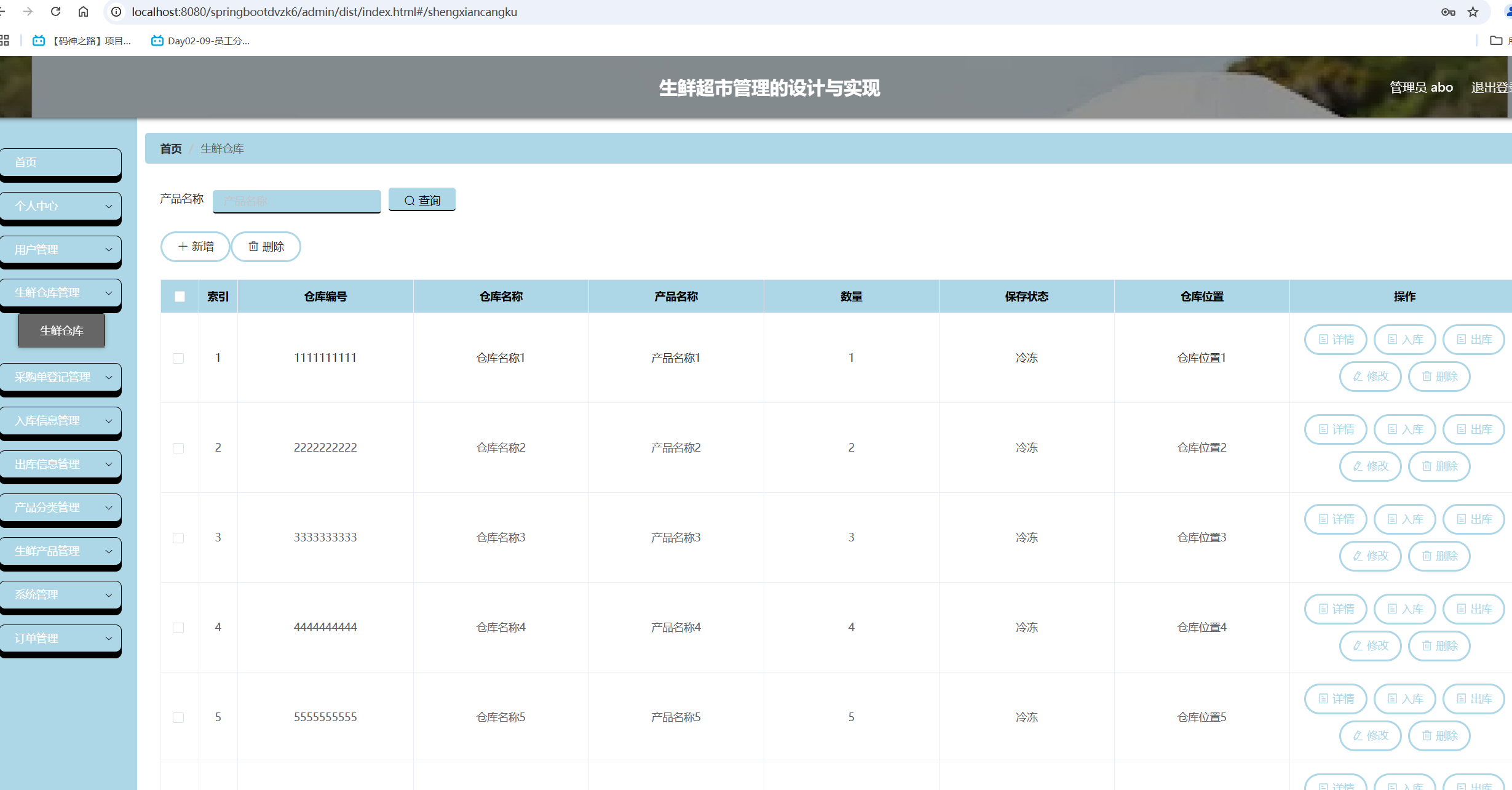This screenshot has height=790, width=1512.
Task: View site information icon in address bar
Action: pos(116,12)
